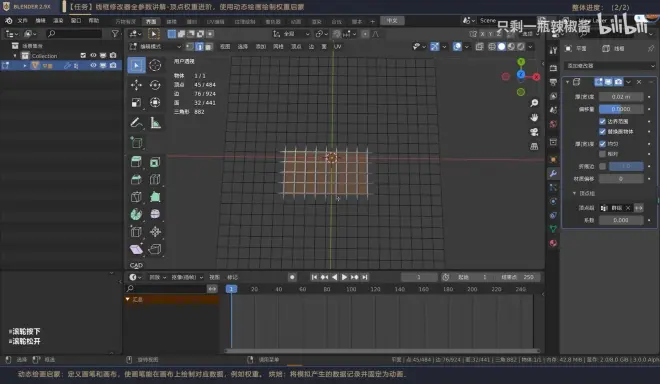Open the 帮助 menu

coord(93,21)
